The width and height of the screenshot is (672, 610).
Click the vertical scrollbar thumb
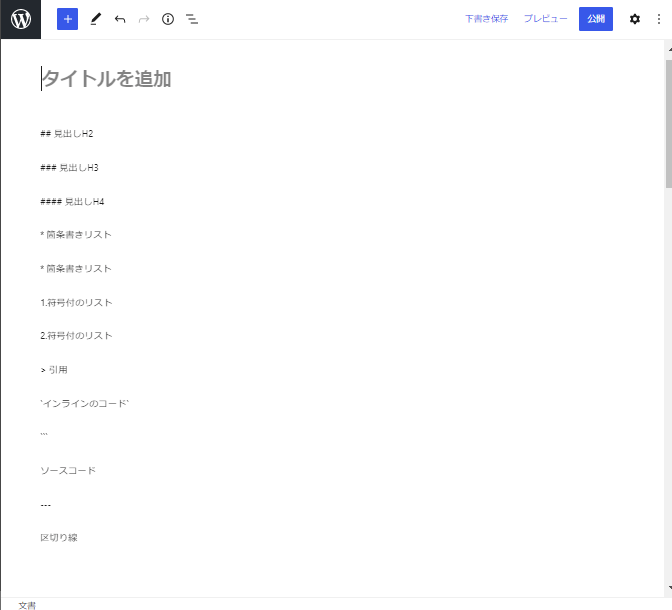pyautogui.click(x=669, y=123)
